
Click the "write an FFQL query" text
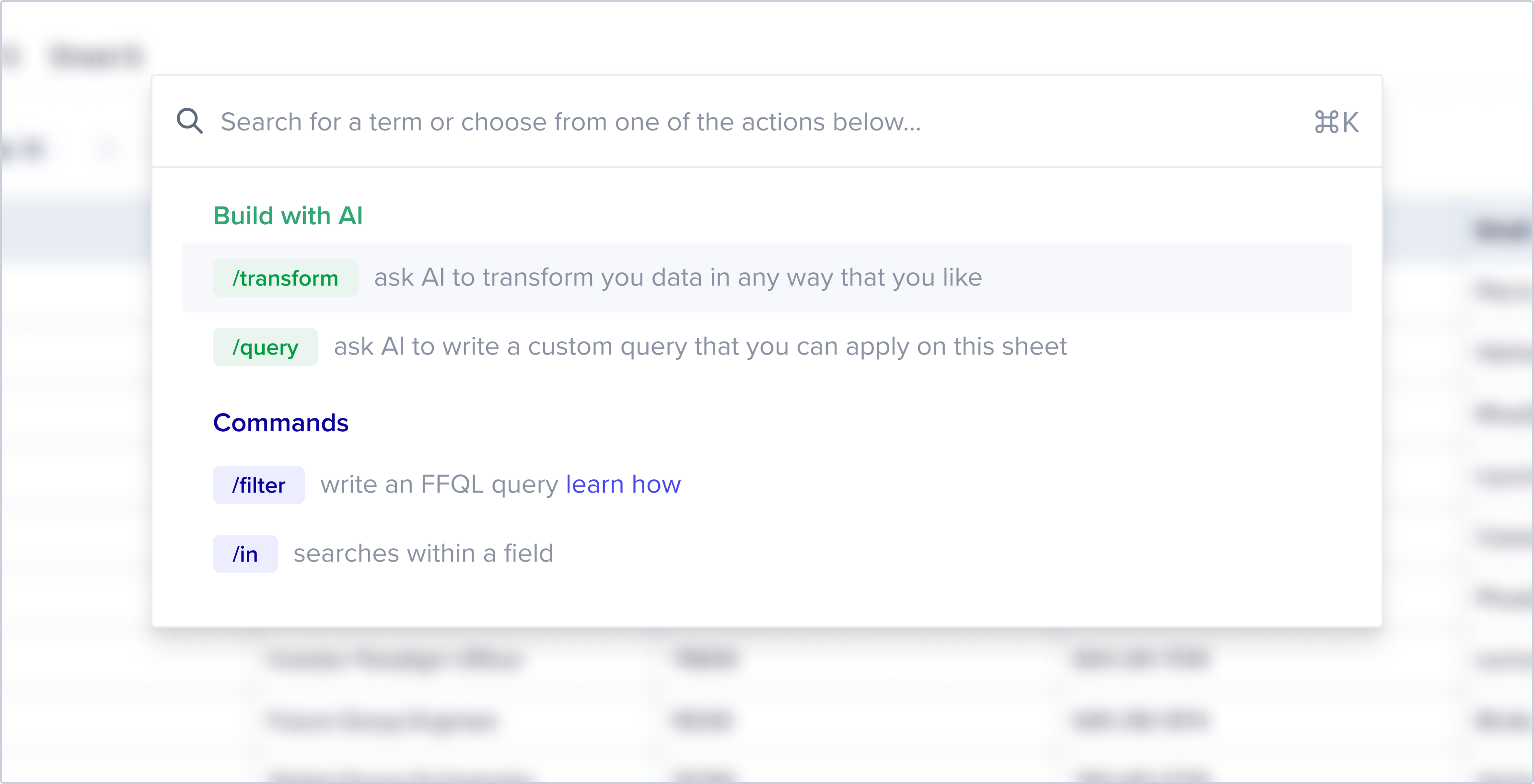click(440, 484)
